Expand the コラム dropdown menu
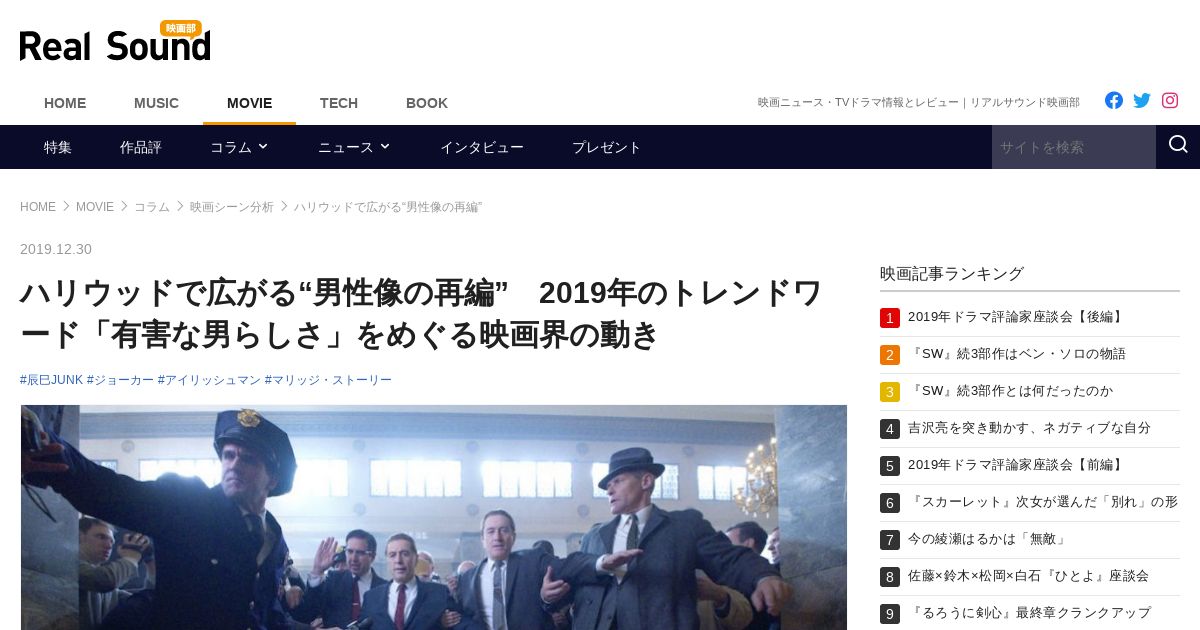This screenshot has height=630, width=1200. tap(239, 147)
